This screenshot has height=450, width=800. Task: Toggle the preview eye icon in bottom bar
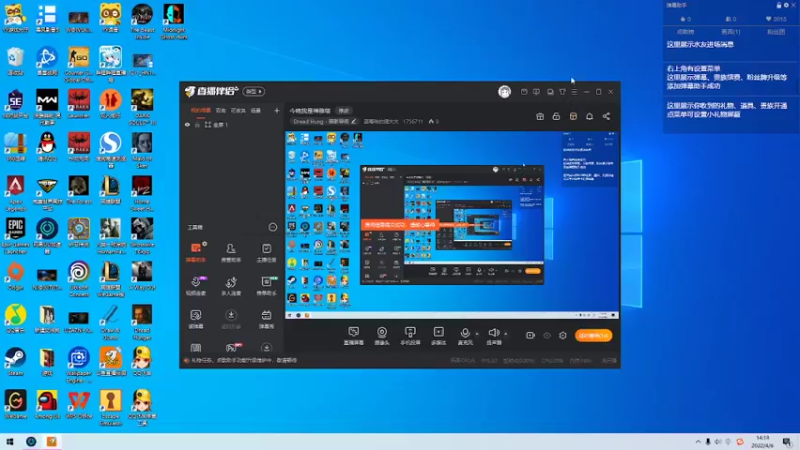(547, 335)
